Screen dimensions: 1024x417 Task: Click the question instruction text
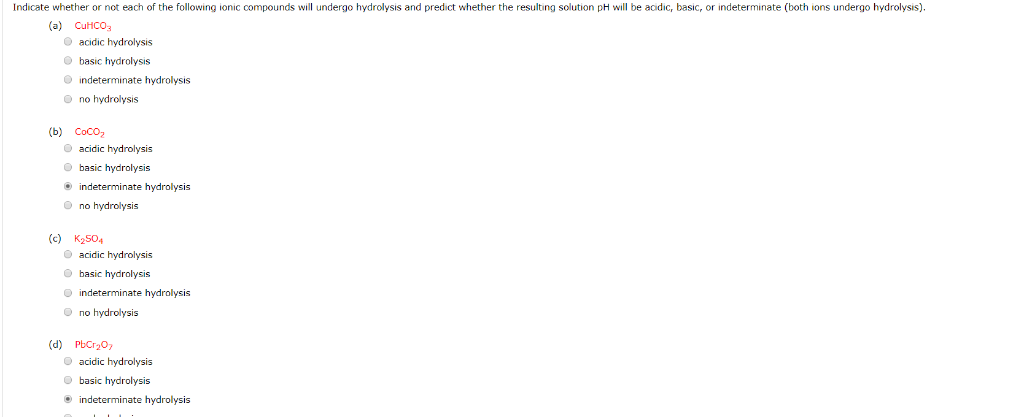click(469, 7)
